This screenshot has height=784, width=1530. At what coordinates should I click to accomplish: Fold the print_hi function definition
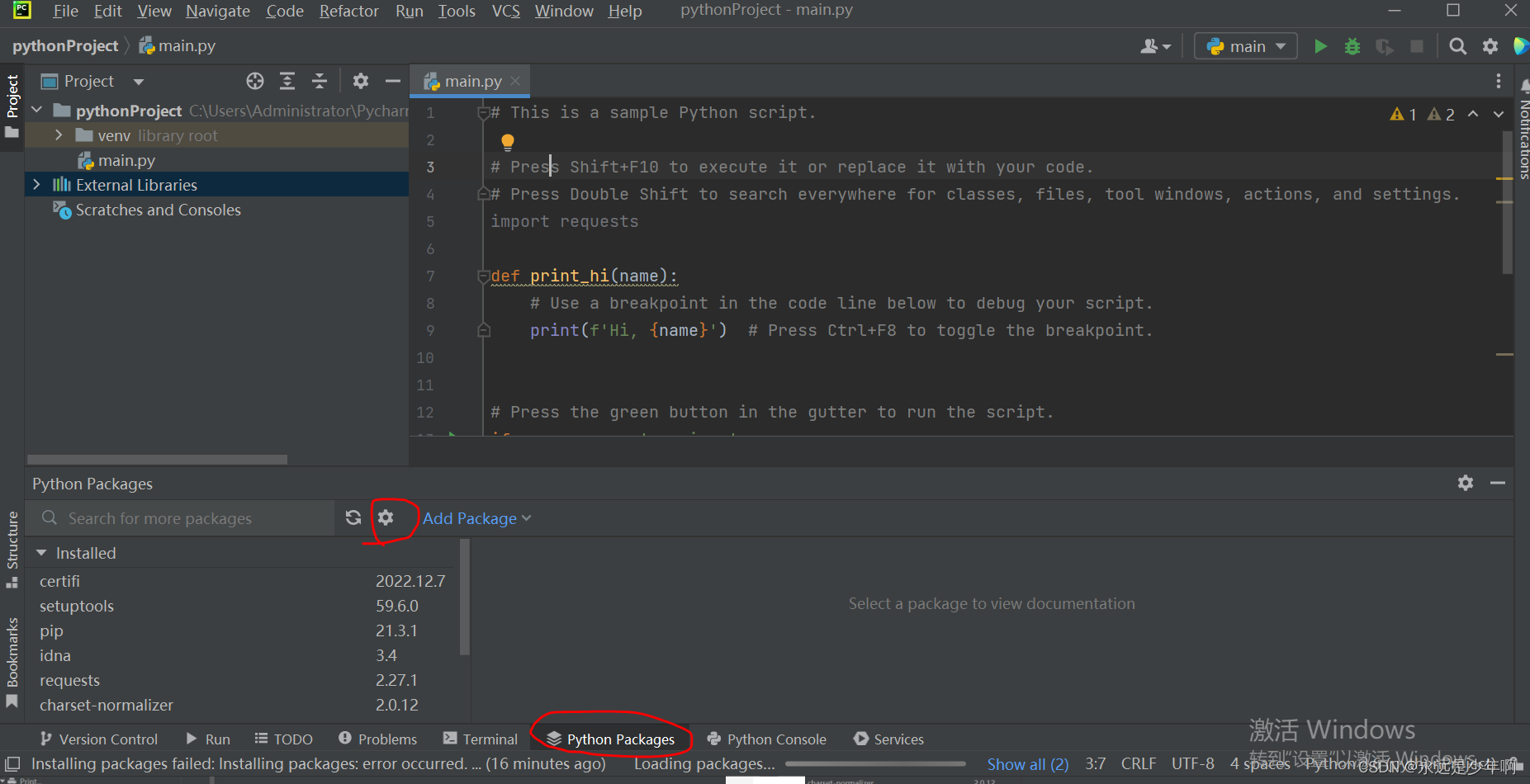pos(484,276)
